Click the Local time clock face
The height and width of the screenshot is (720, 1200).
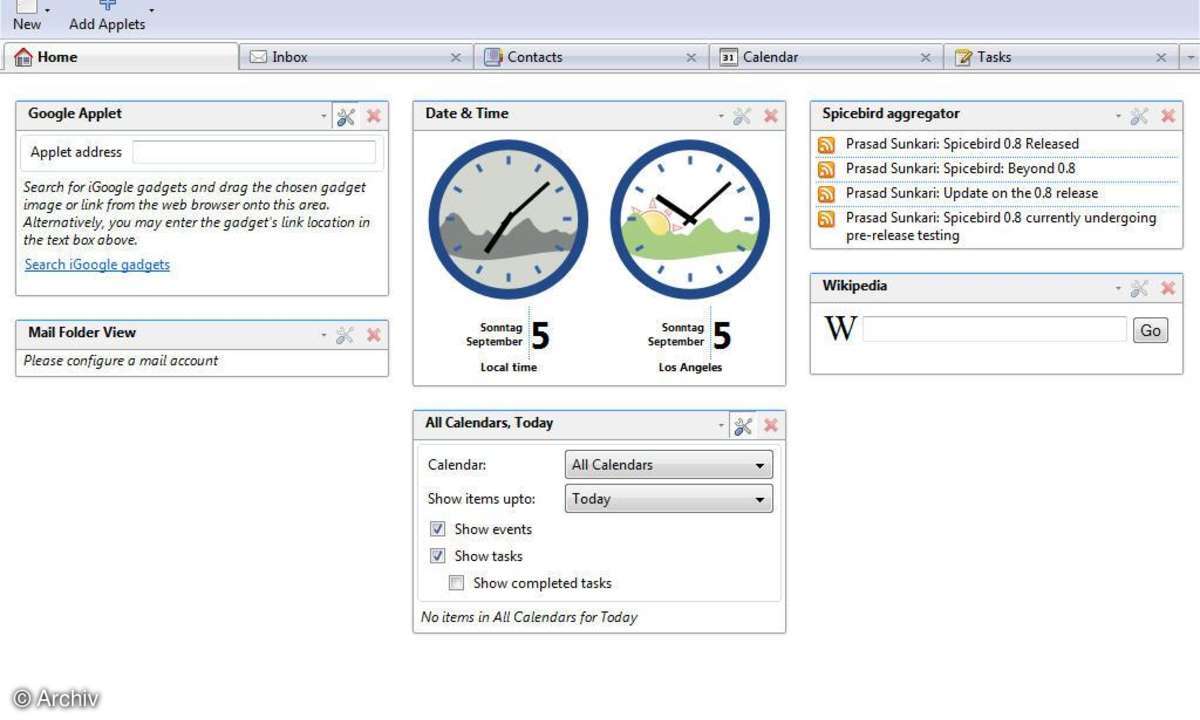pyautogui.click(x=508, y=219)
